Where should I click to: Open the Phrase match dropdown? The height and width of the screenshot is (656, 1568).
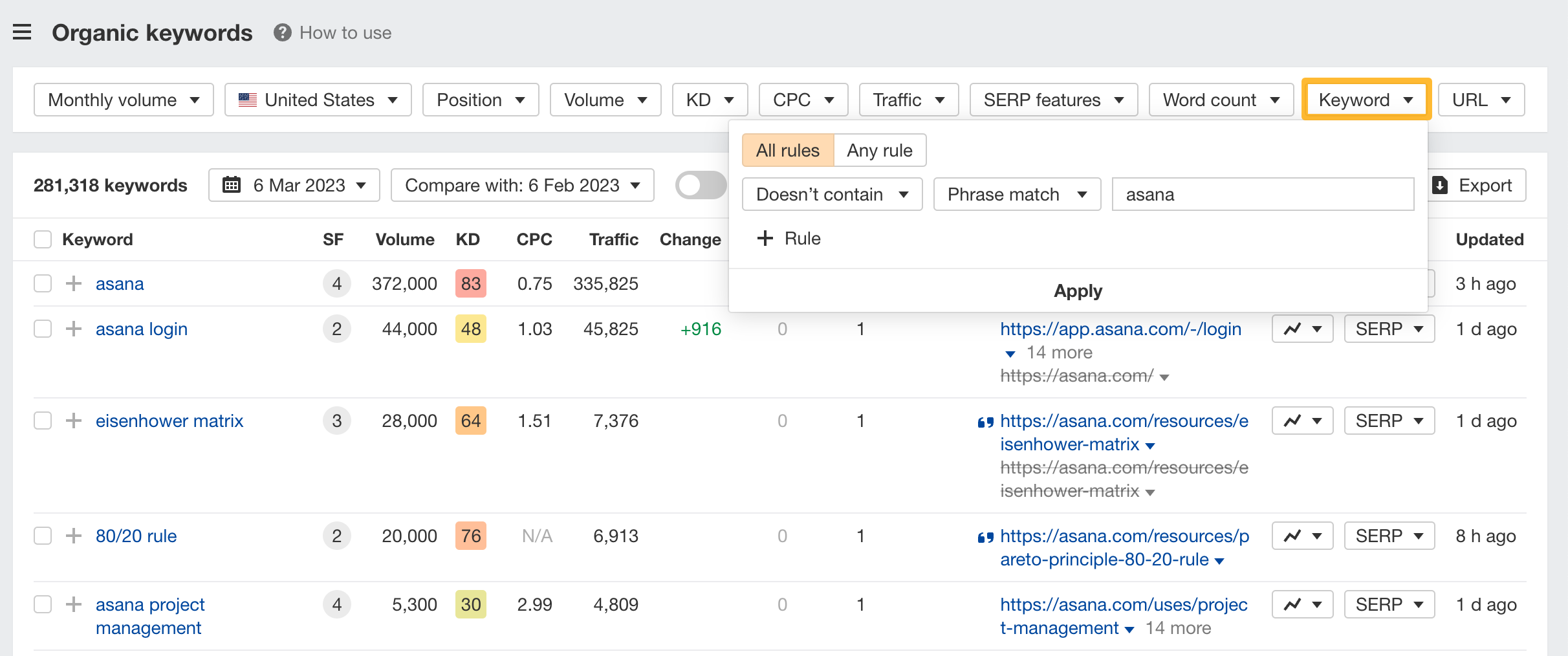[x=1018, y=194]
